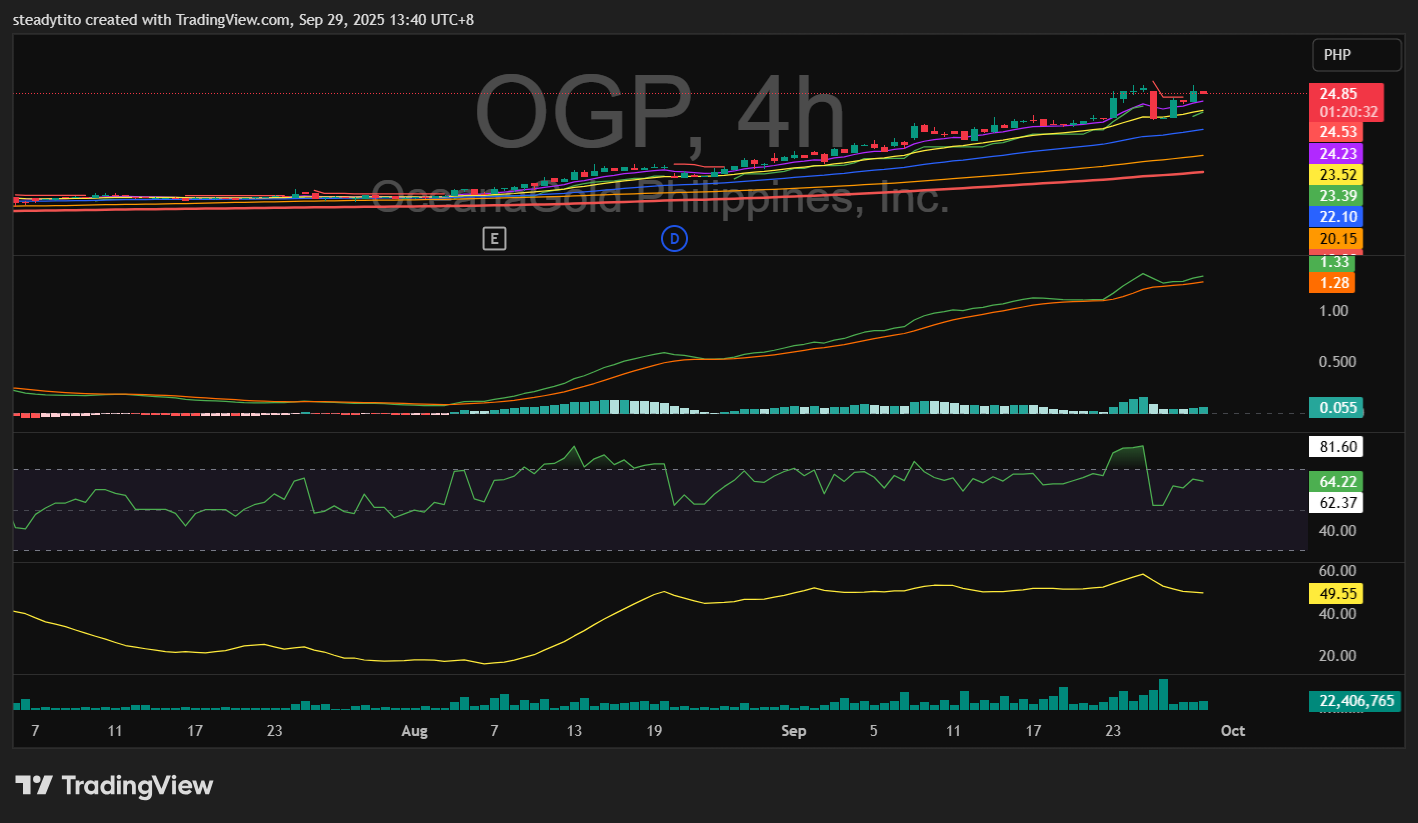Click the green 1.33 MACD value label
The height and width of the screenshot is (823, 1418).
click(x=1335, y=262)
